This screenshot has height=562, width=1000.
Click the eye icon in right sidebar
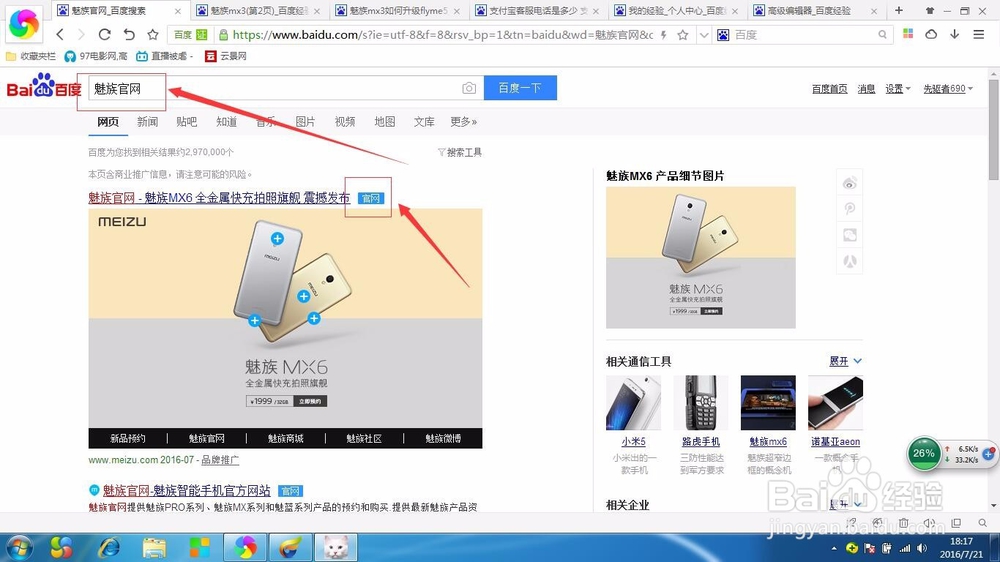(849, 184)
